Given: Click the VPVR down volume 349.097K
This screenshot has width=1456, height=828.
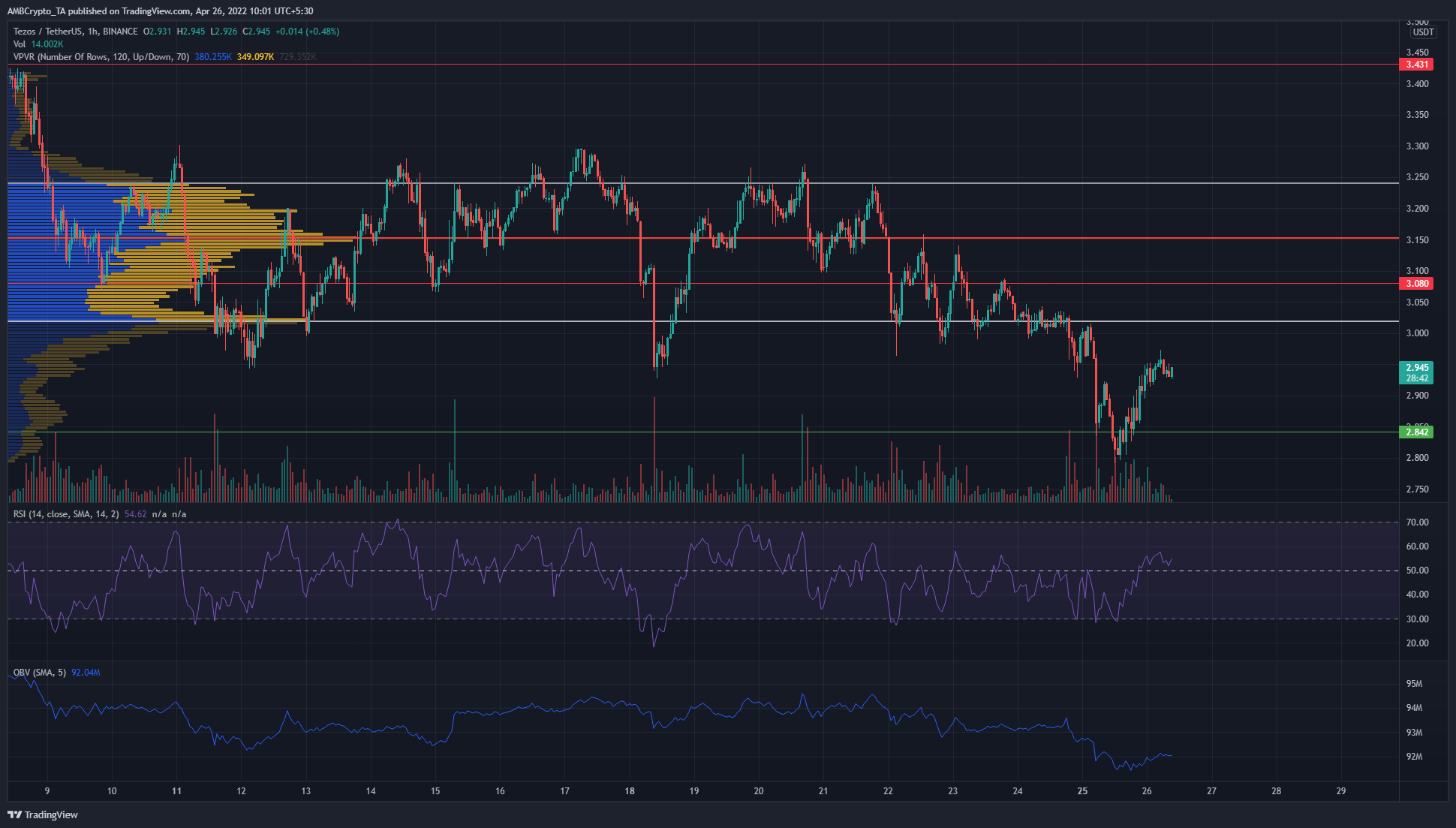Looking at the screenshot, I should tap(255, 57).
